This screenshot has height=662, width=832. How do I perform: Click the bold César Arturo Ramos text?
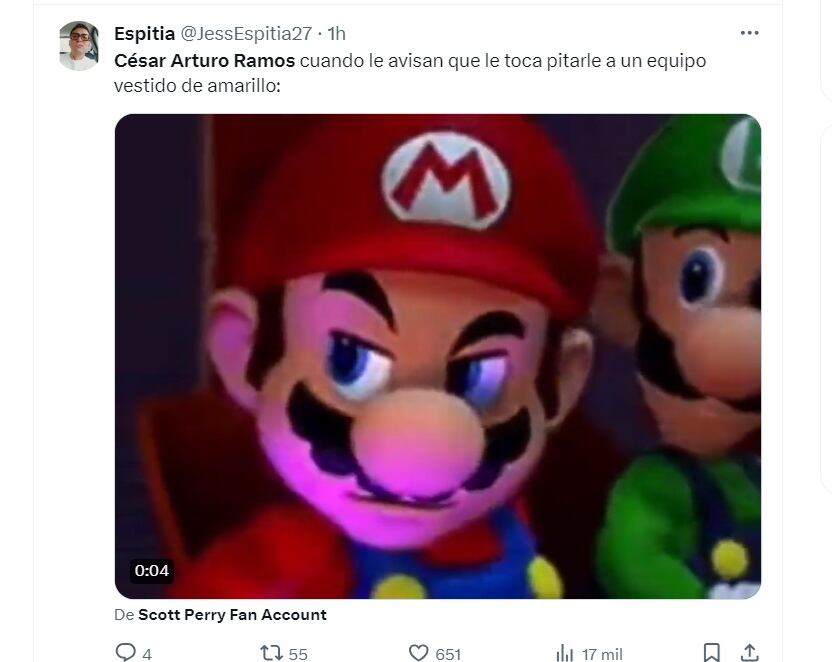pos(204,61)
